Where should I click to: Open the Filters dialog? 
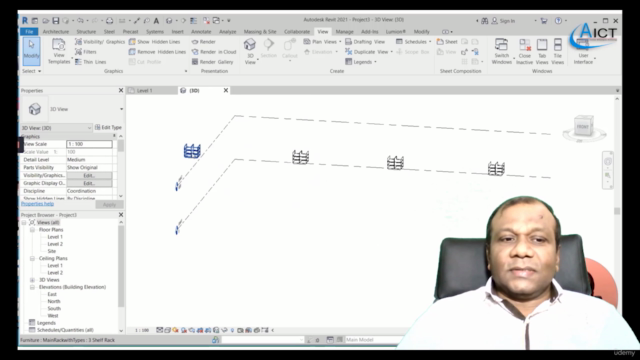(86, 52)
